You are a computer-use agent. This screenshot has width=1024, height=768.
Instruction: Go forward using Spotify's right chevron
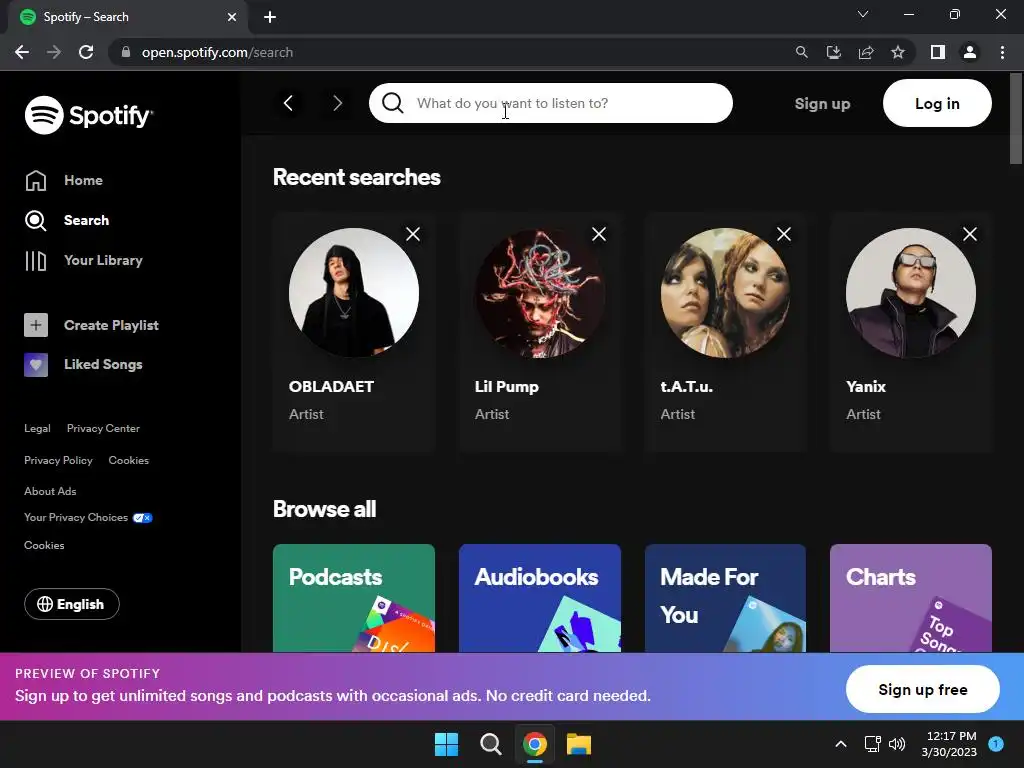(x=338, y=103)
